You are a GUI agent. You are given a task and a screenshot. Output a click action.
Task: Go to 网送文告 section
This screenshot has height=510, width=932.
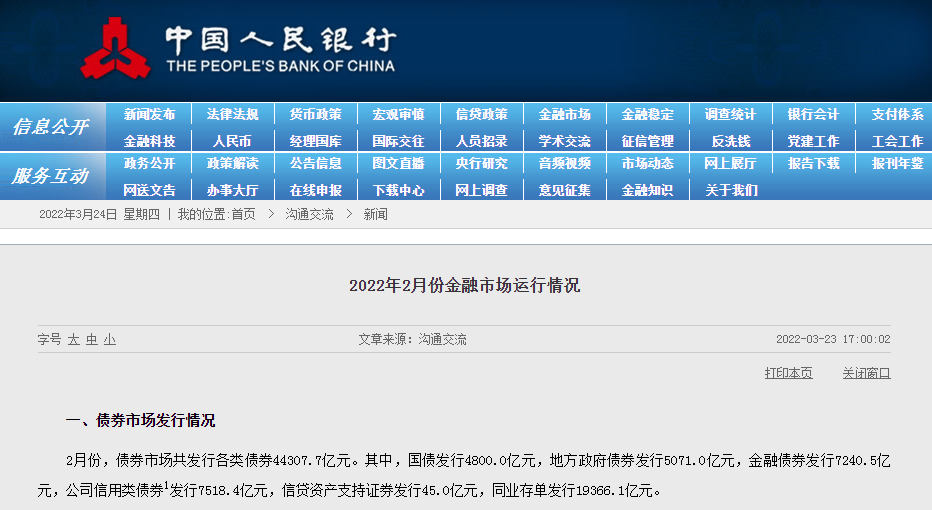pos(149,190)
